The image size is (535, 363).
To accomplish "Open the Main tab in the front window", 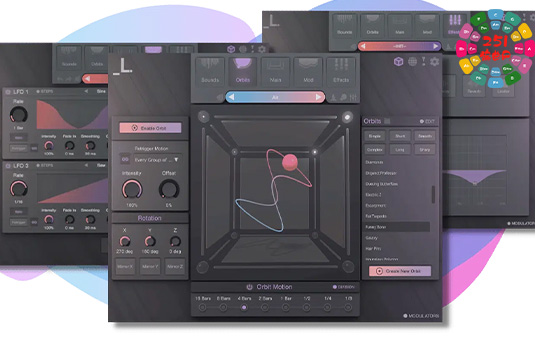I will 275,72.
